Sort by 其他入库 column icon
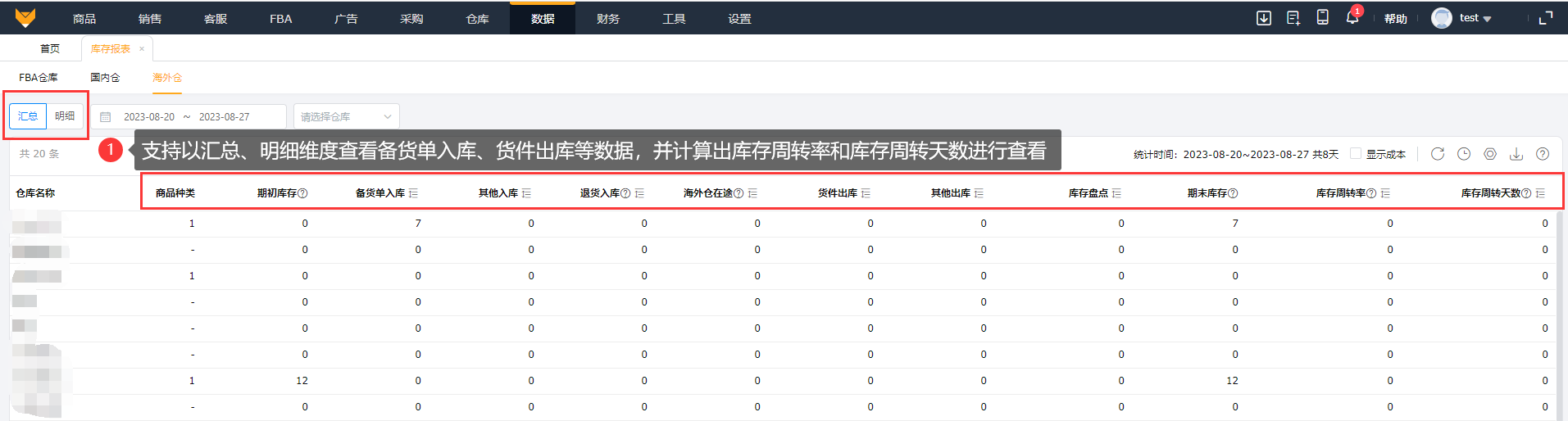Viewport: 1568px width, 421px height. point(526,193)
